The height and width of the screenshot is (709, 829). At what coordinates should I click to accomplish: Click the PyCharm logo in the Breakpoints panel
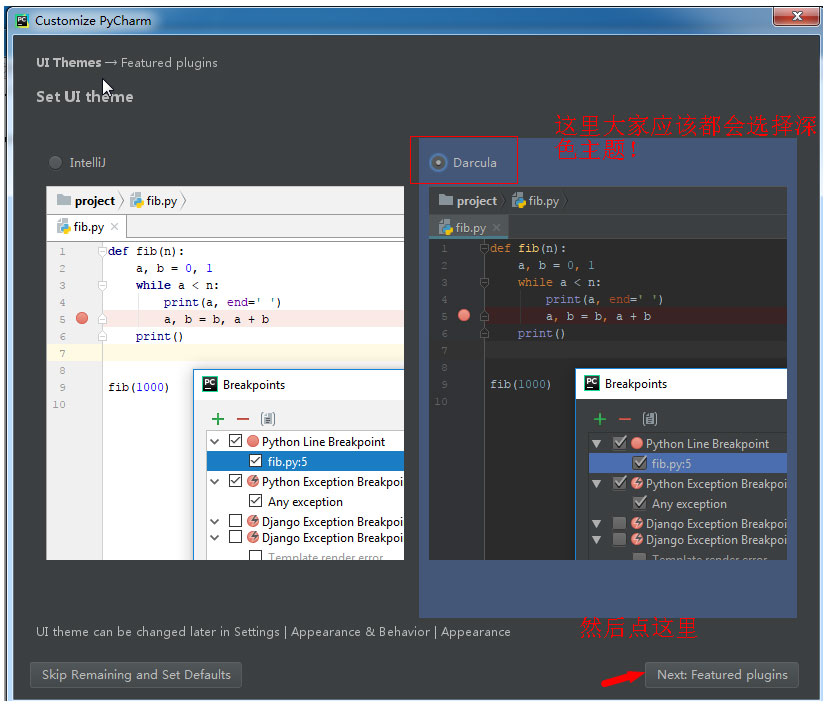tap(209, 384)
